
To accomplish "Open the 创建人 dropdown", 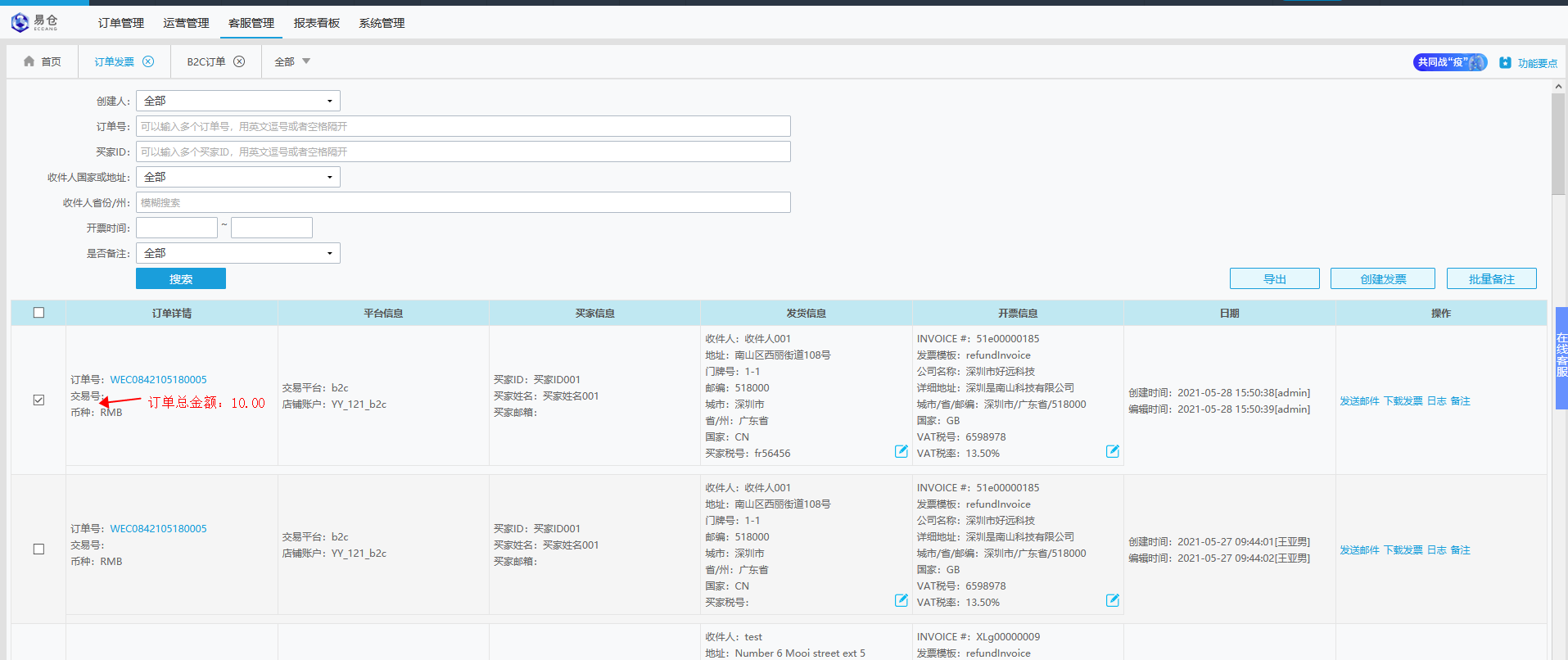I will click(x=238, y=101).
